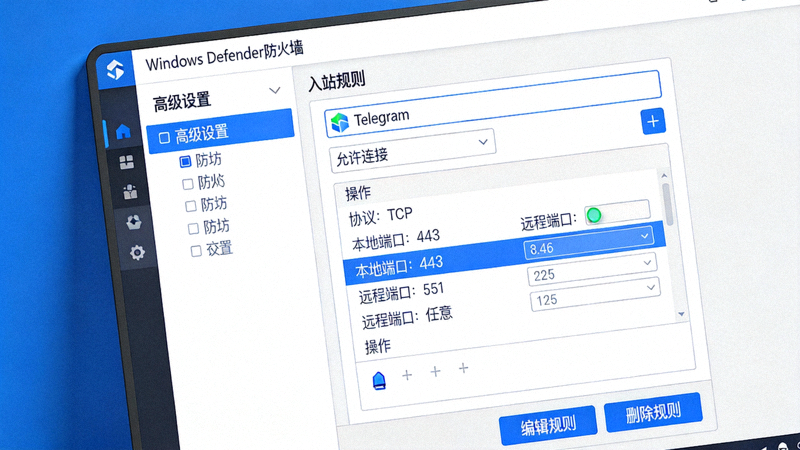800x450 pixels.
Task: Select the package box icon in sidebar
Action: tap(130, 192)
